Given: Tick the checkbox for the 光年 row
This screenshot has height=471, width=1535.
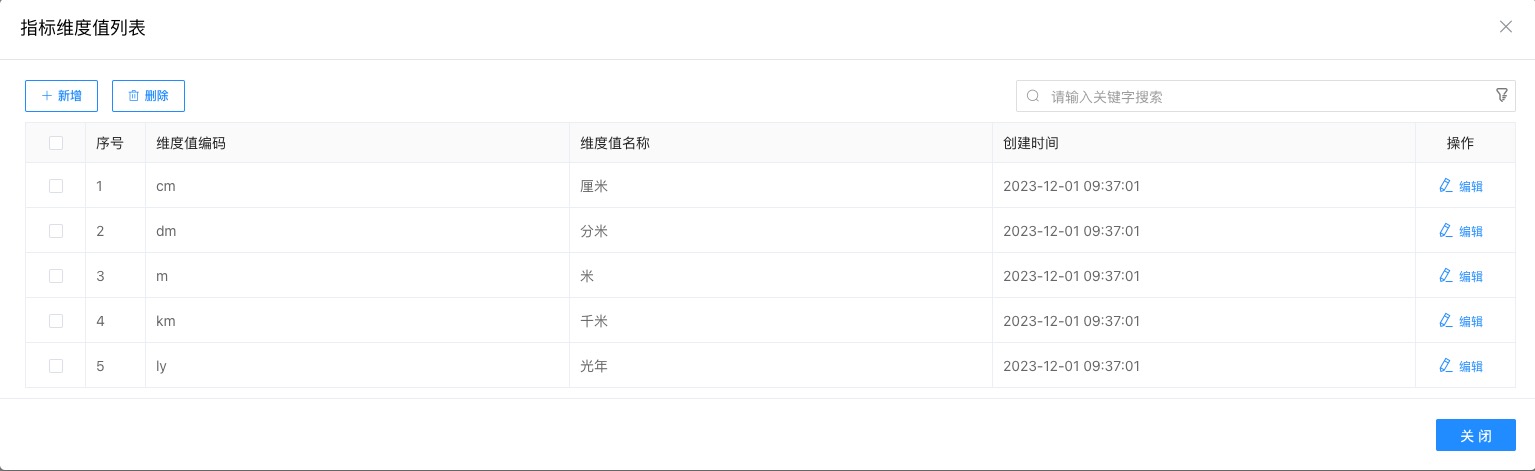Looking at the screenshot, I should click(56, 366).
